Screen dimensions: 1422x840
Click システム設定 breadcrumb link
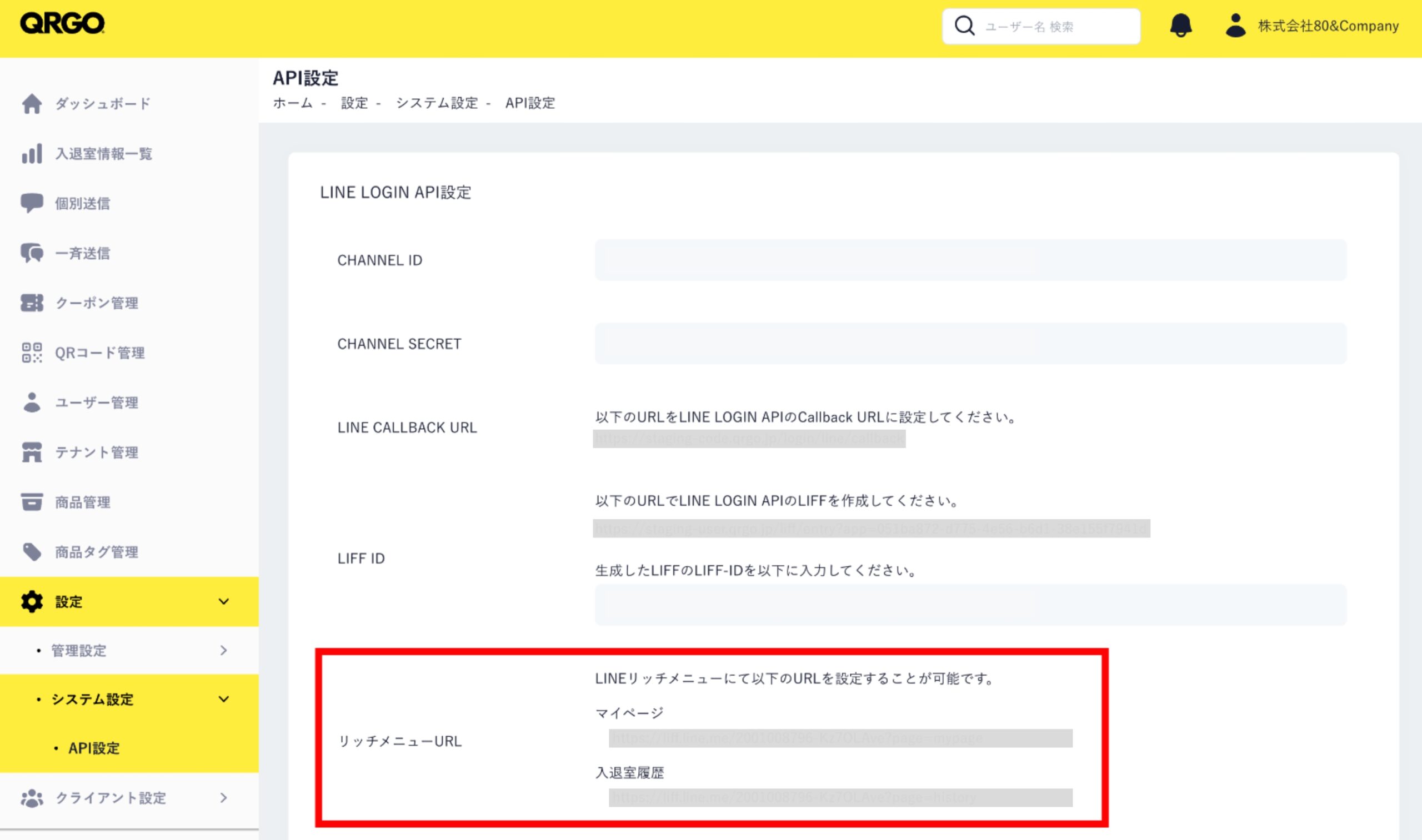[437, 103]
